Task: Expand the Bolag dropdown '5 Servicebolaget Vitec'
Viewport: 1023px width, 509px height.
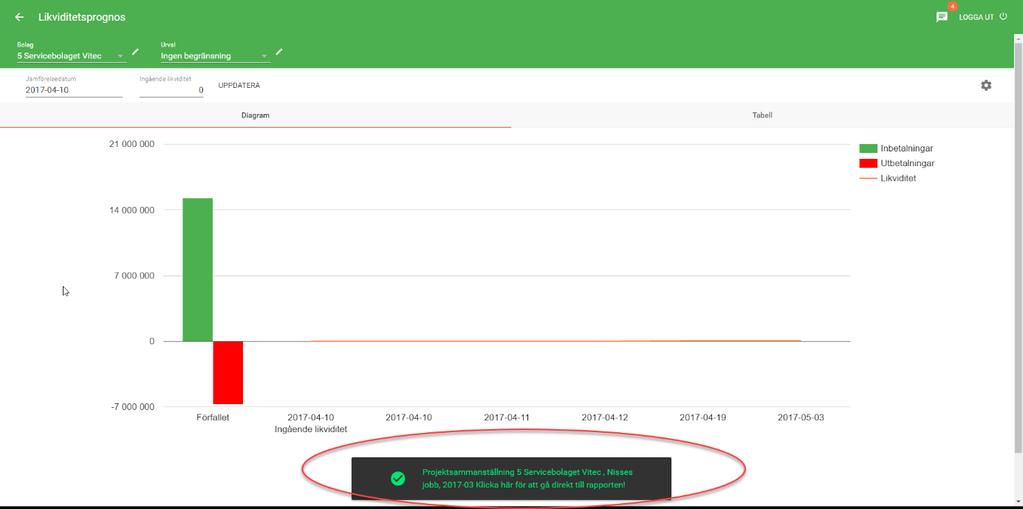Action: (x=70, y=56)
